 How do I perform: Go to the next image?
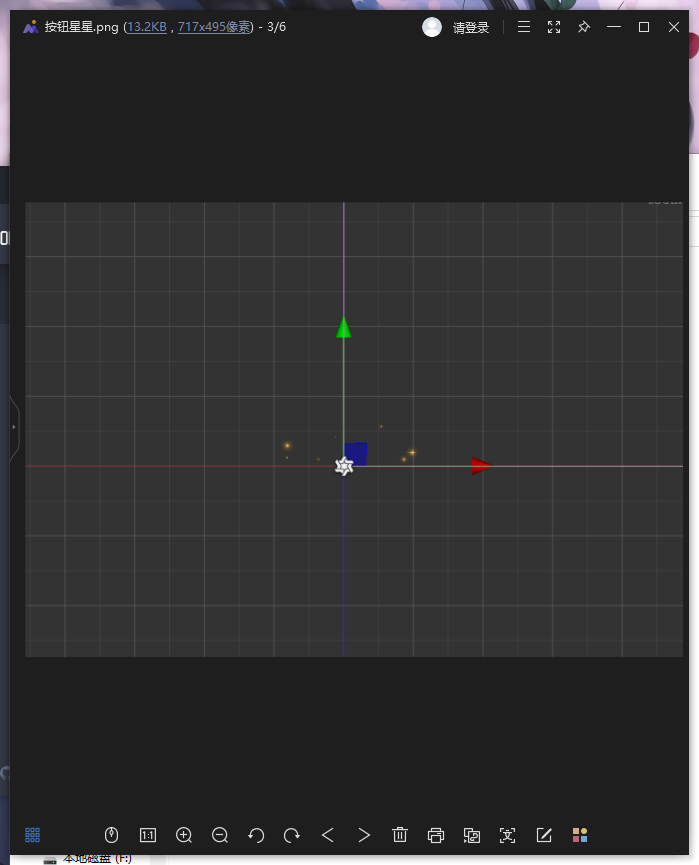[364, 835]
